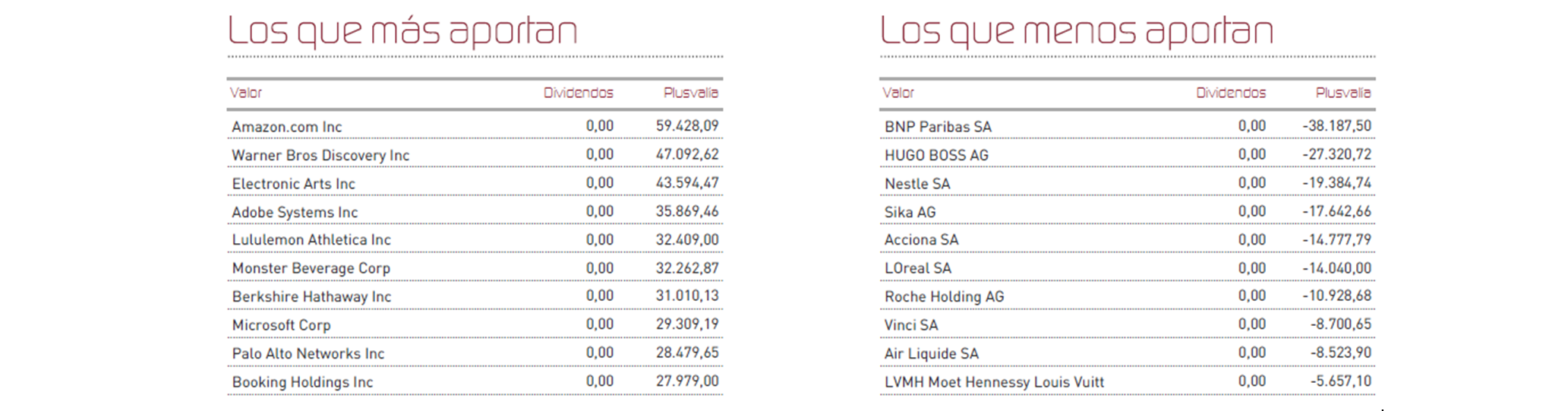1568x411 pixels.
Task: Select the Microsoft Corp row
Action: tap(281, 325)
